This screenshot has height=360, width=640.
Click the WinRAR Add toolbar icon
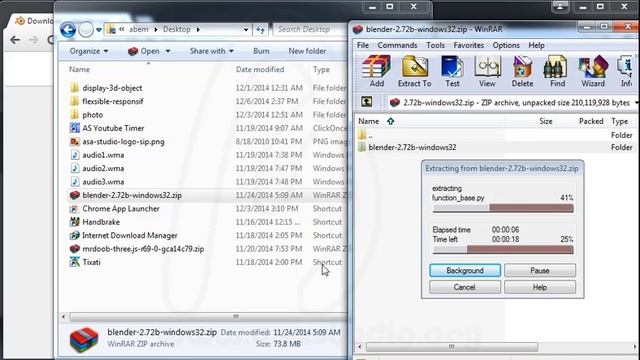coord(376,71)
